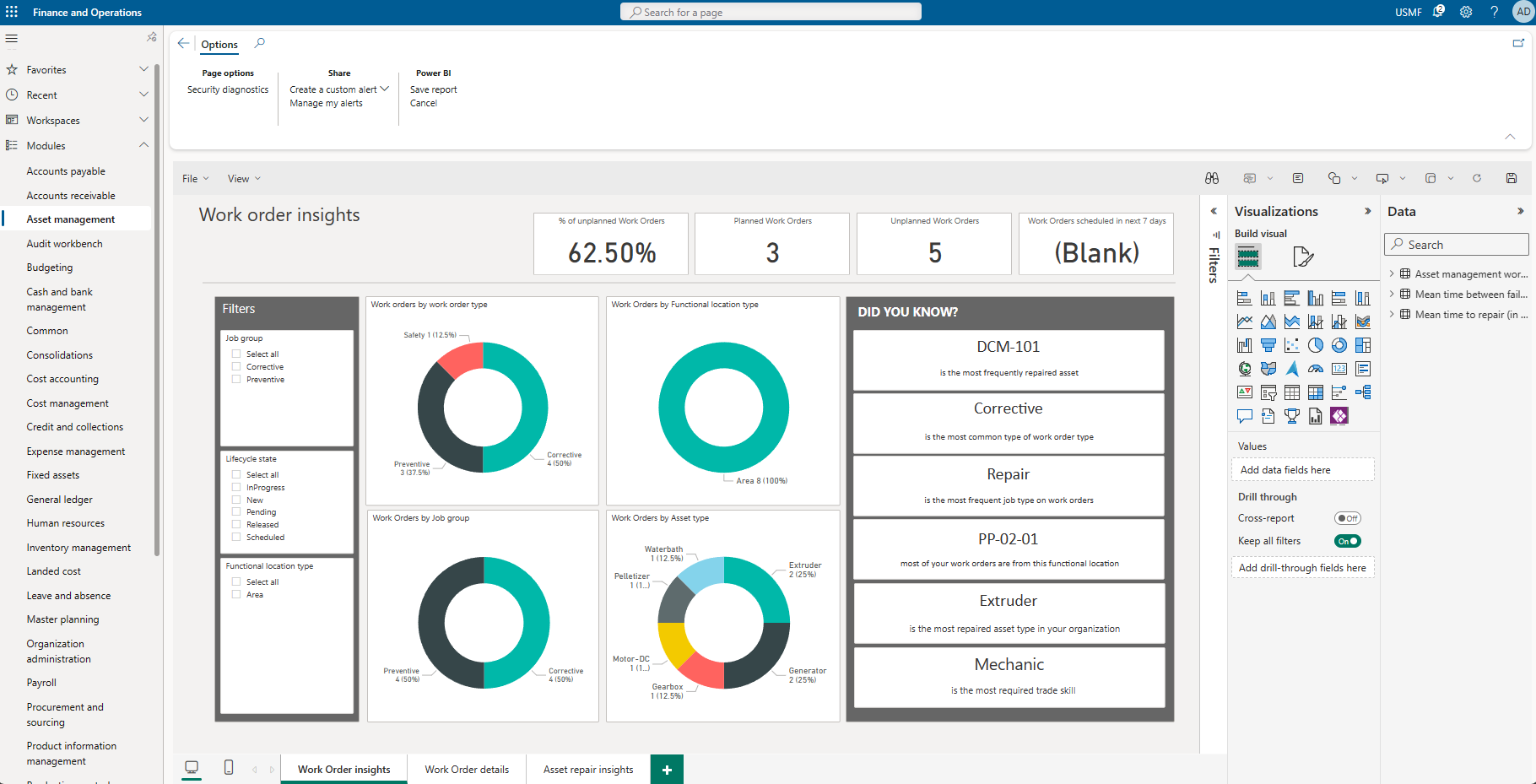Click the Security diagnostics link
The image size is (1536, 784).
pyautogui.click(x=227, y=89)
